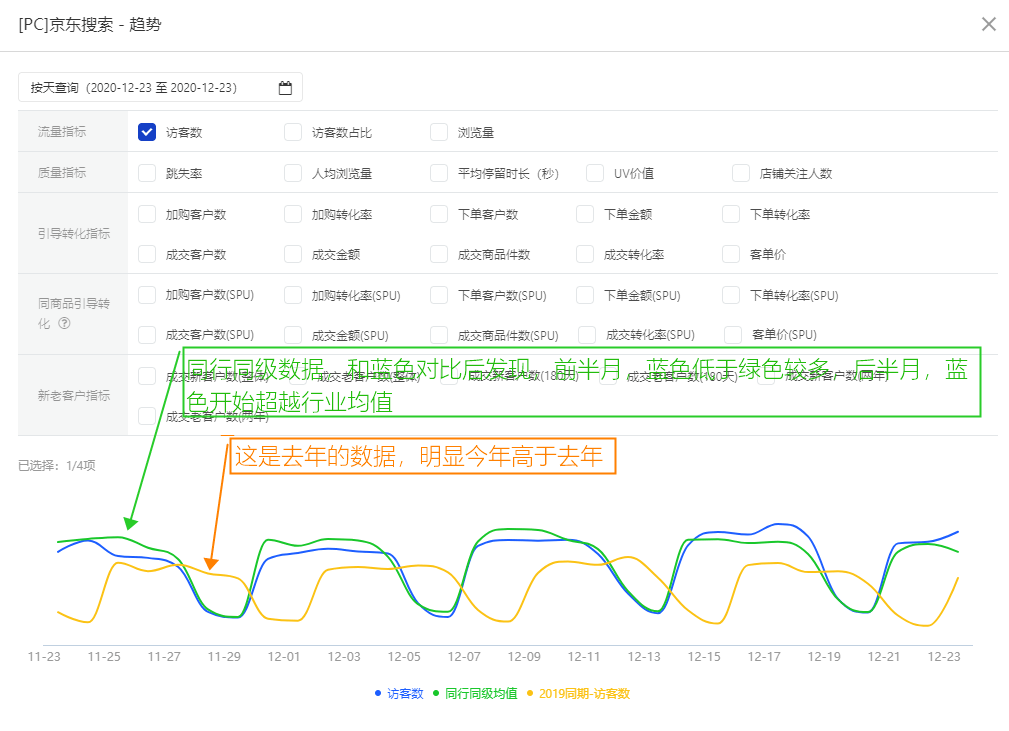The height and width of the screenshot is (731, 1009).
Task: Check the 店铺关注人数 box
Action: coord(741,173)
